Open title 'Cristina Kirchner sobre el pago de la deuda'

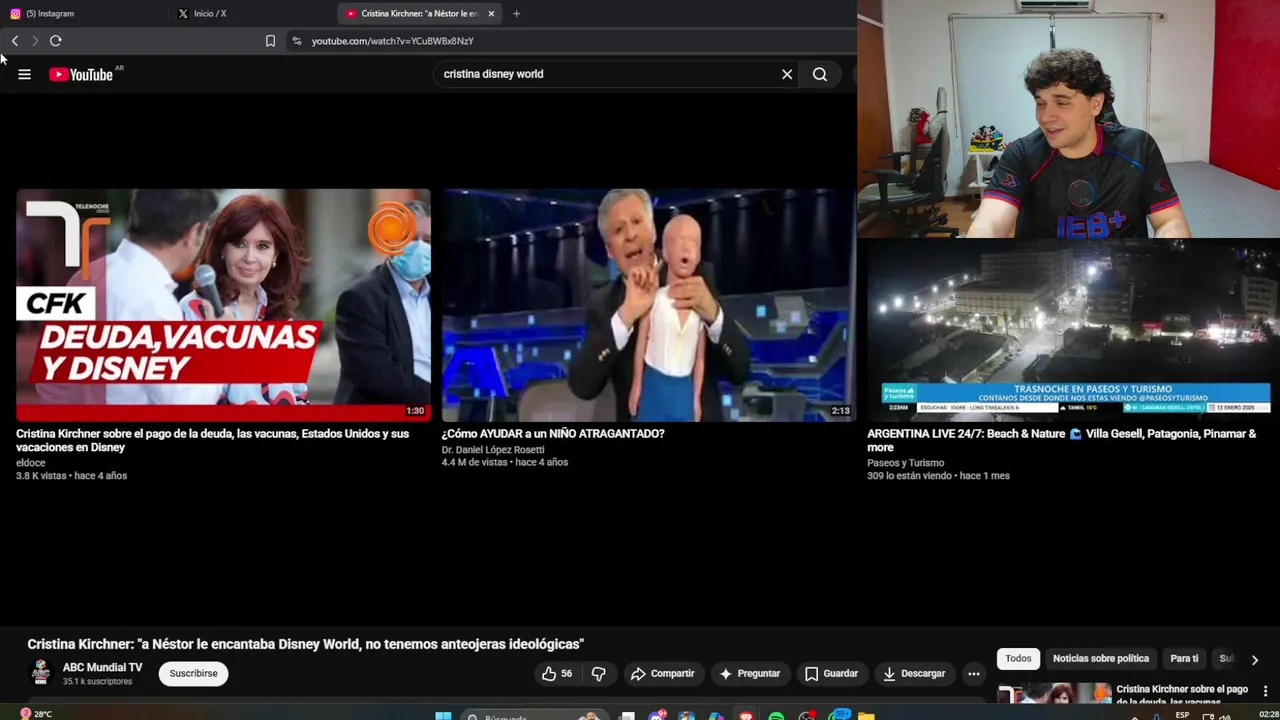pyautogui.click(x=212, y=440)
